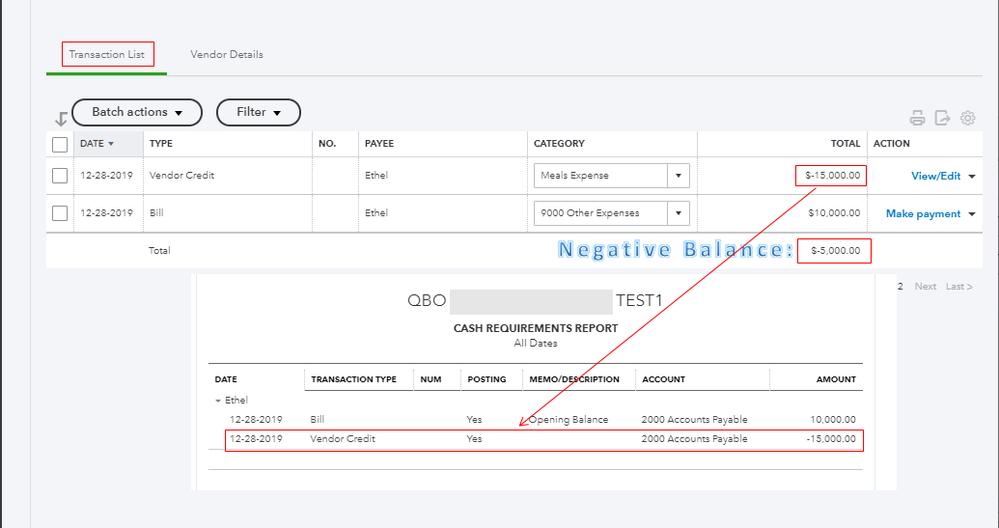Open Batch actions dropdown
999x528 pixels.
[137, 112]
